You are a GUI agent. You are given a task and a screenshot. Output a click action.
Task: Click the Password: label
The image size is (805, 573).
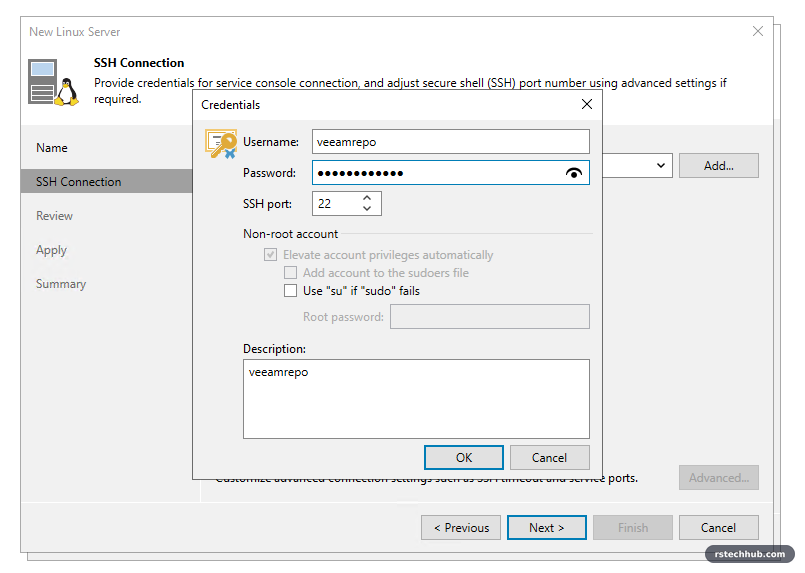coord(270,173)
